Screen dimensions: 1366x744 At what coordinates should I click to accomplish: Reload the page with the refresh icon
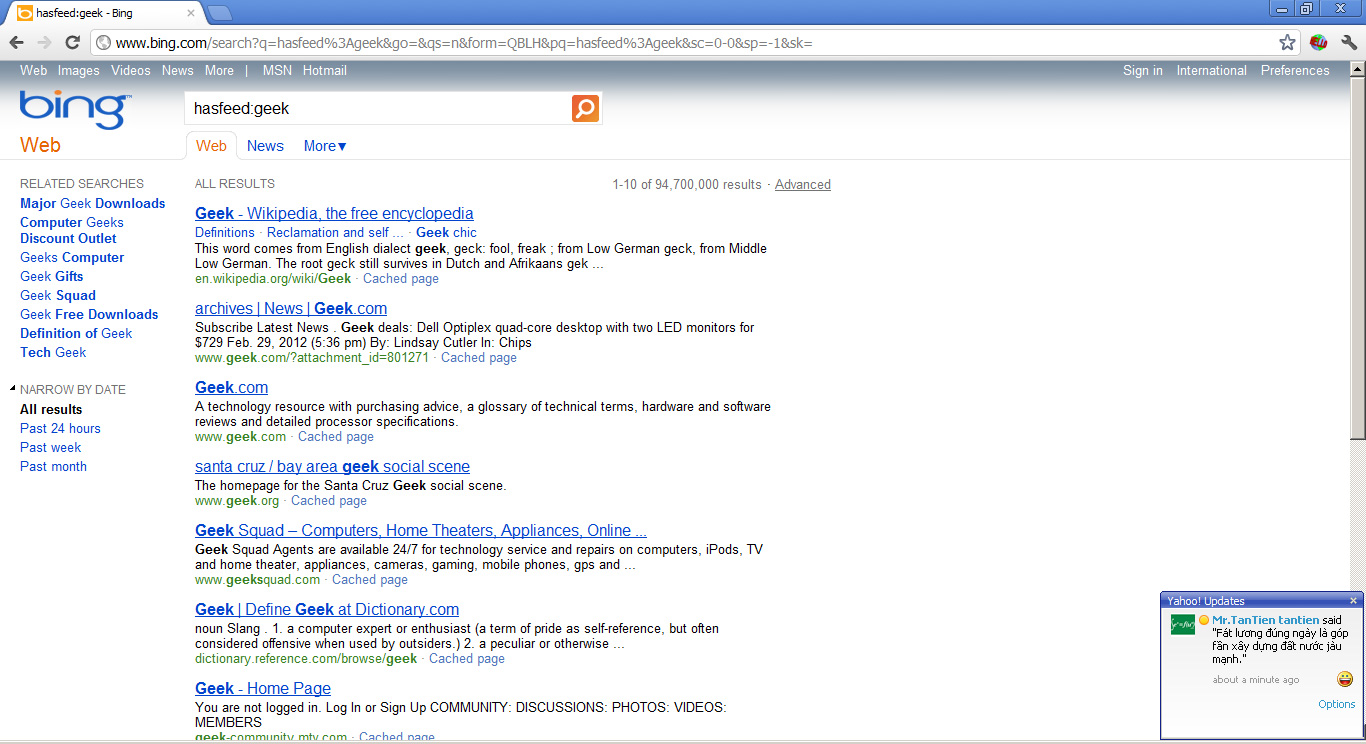[x=72, y=42]
